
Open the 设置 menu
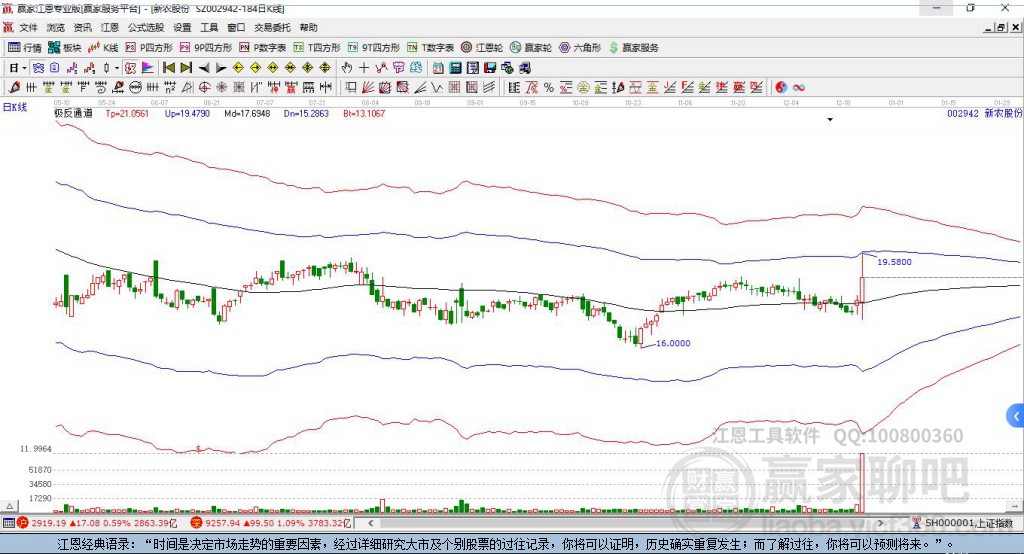tap(182, 27)
